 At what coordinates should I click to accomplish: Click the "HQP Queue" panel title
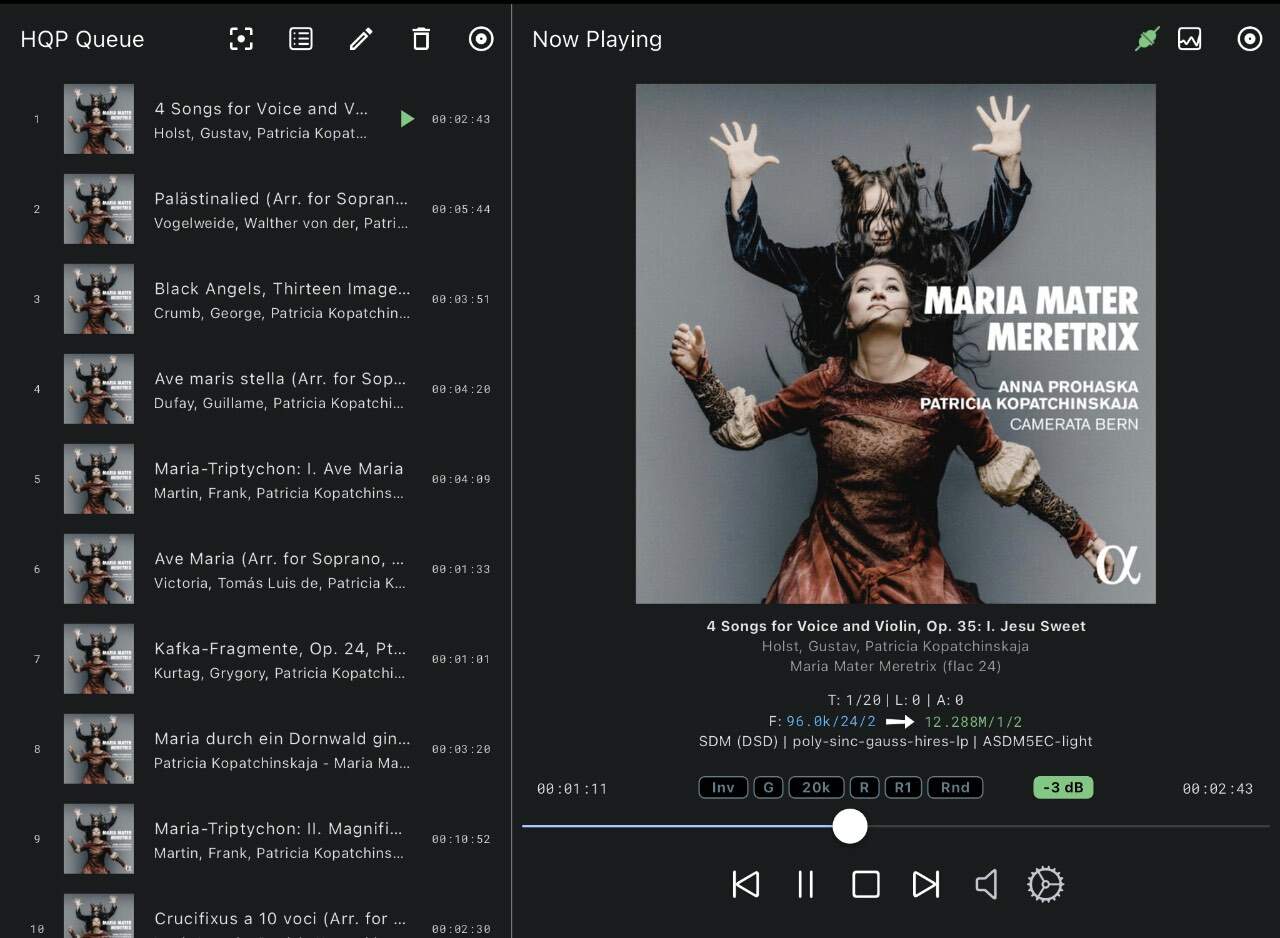click(x=82, y=39)
